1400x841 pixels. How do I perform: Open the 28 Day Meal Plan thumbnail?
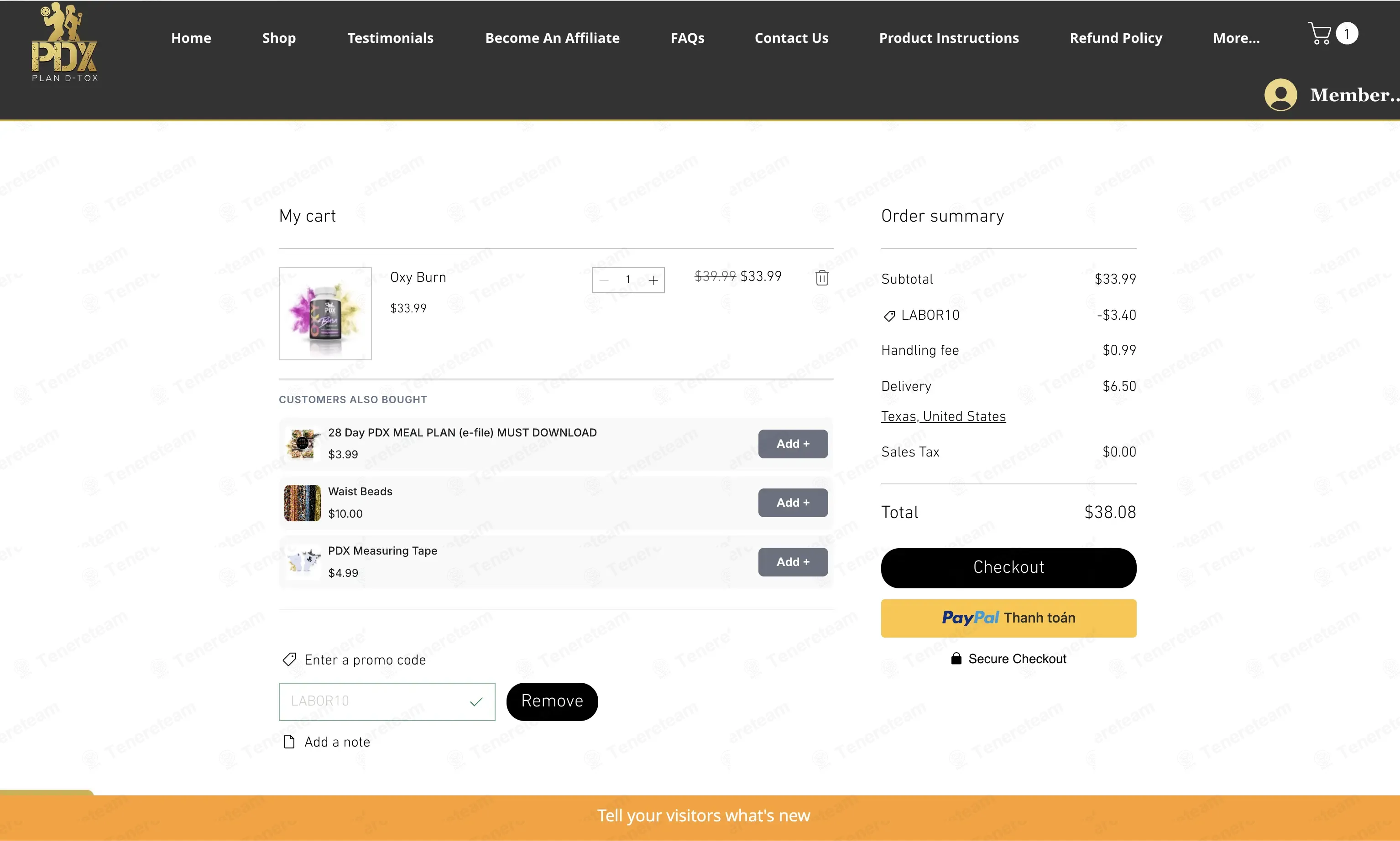coord(302,444)
